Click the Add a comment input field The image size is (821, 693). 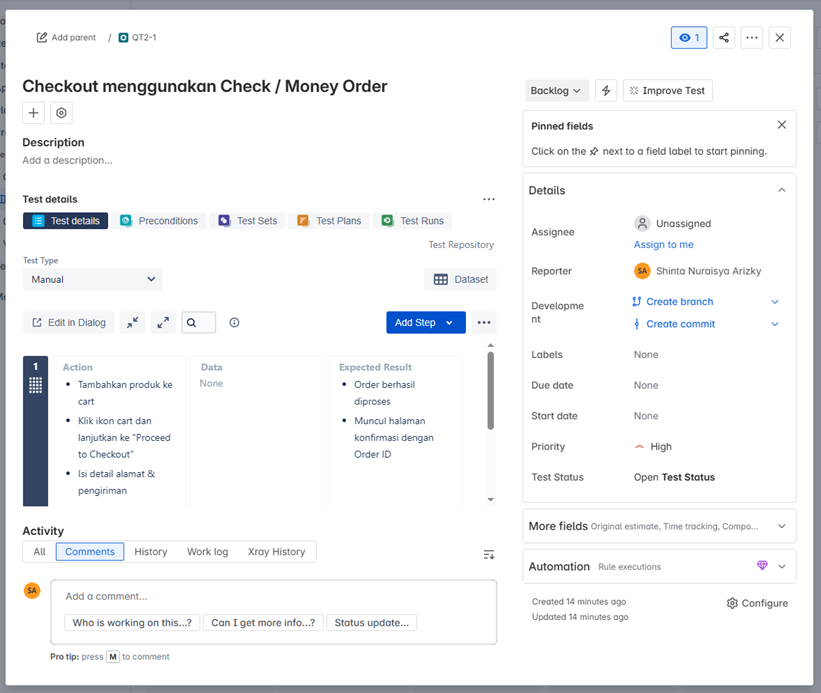coord(273,596)
